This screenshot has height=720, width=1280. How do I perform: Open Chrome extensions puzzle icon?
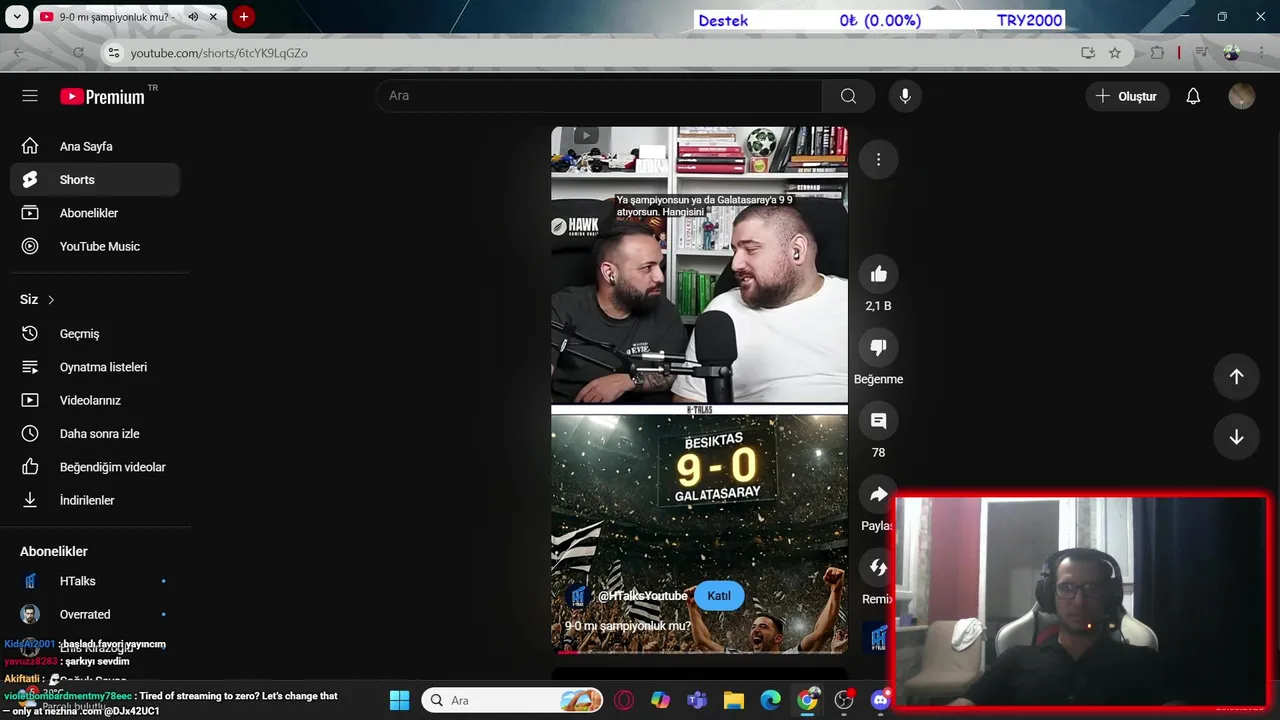pos(1158,53)
